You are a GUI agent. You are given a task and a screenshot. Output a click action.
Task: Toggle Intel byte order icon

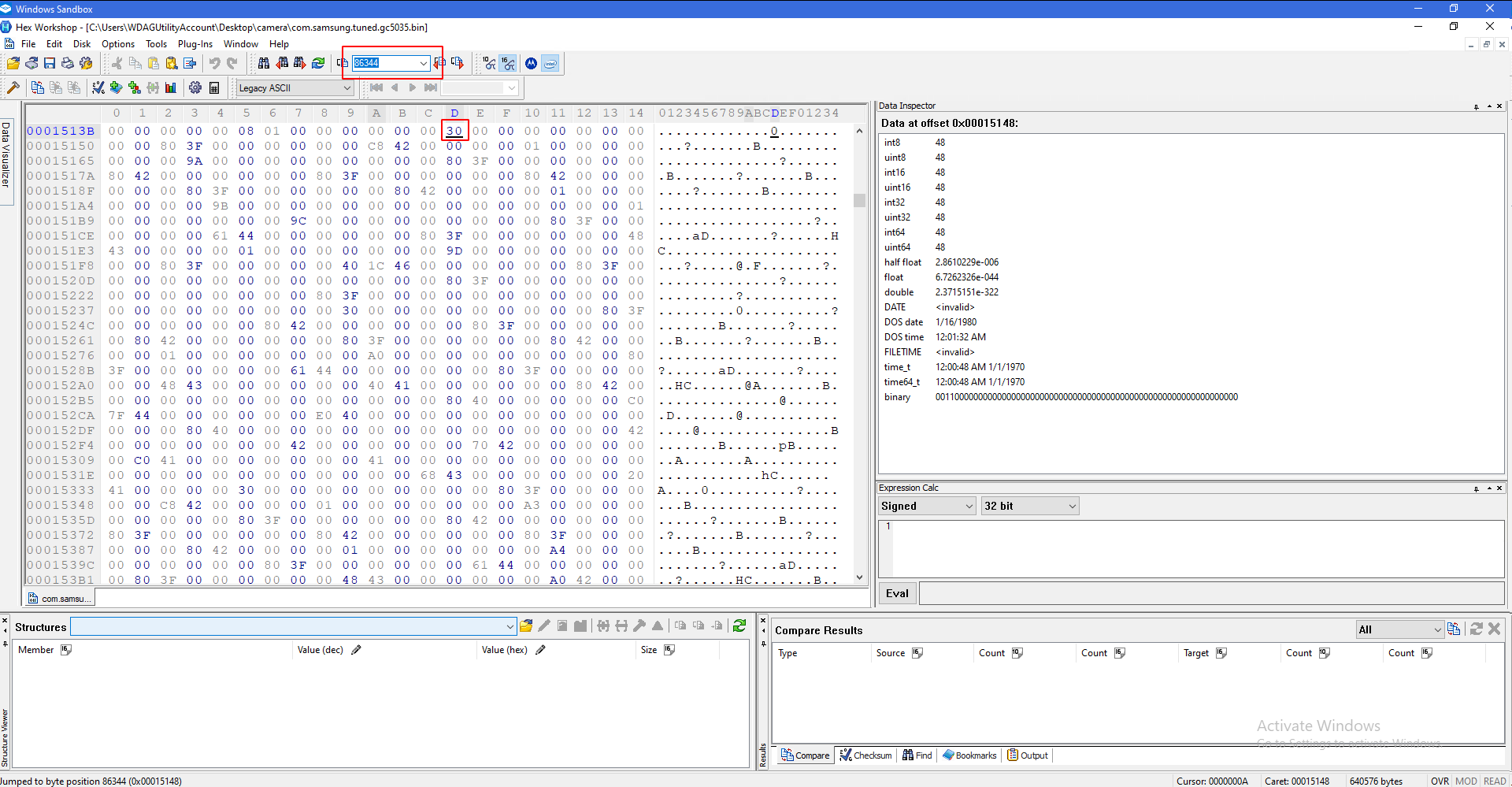[550, 63]
